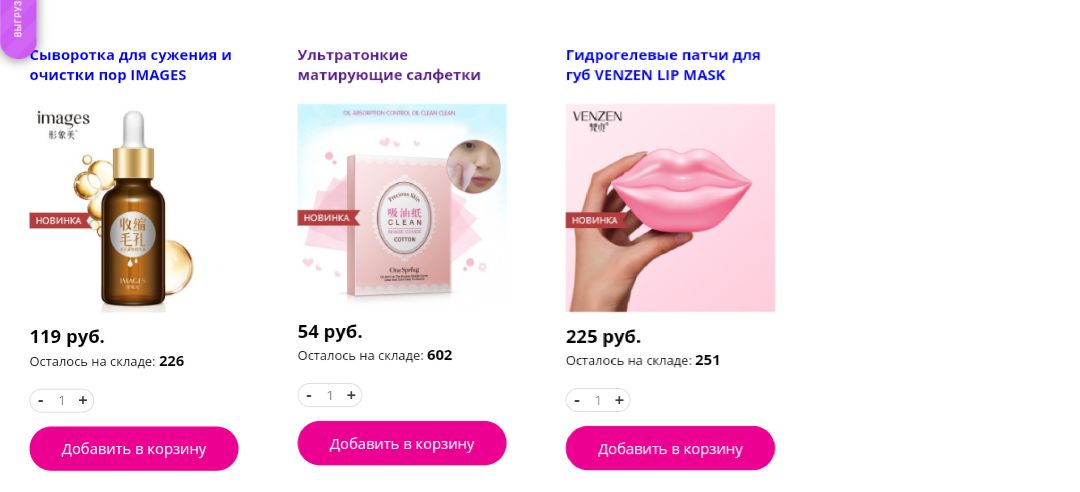Decrease quantity of the IMAGES pore serum

pyautogui.click(x=41, y=400)
